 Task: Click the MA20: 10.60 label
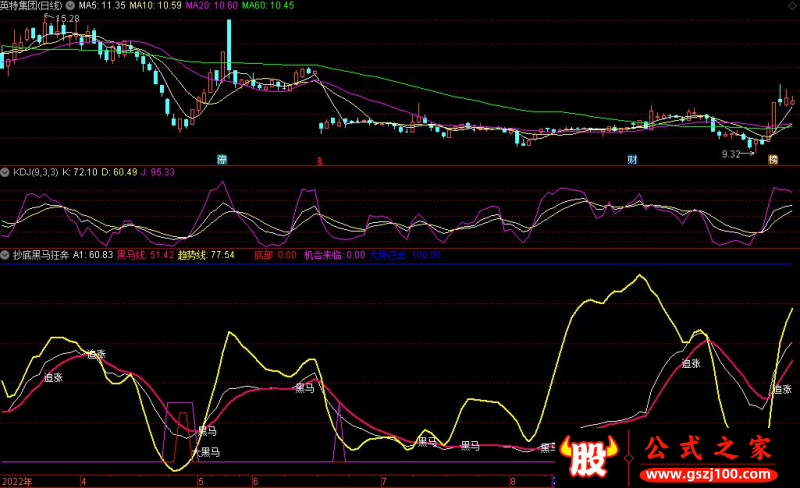[x=212, y=6]
